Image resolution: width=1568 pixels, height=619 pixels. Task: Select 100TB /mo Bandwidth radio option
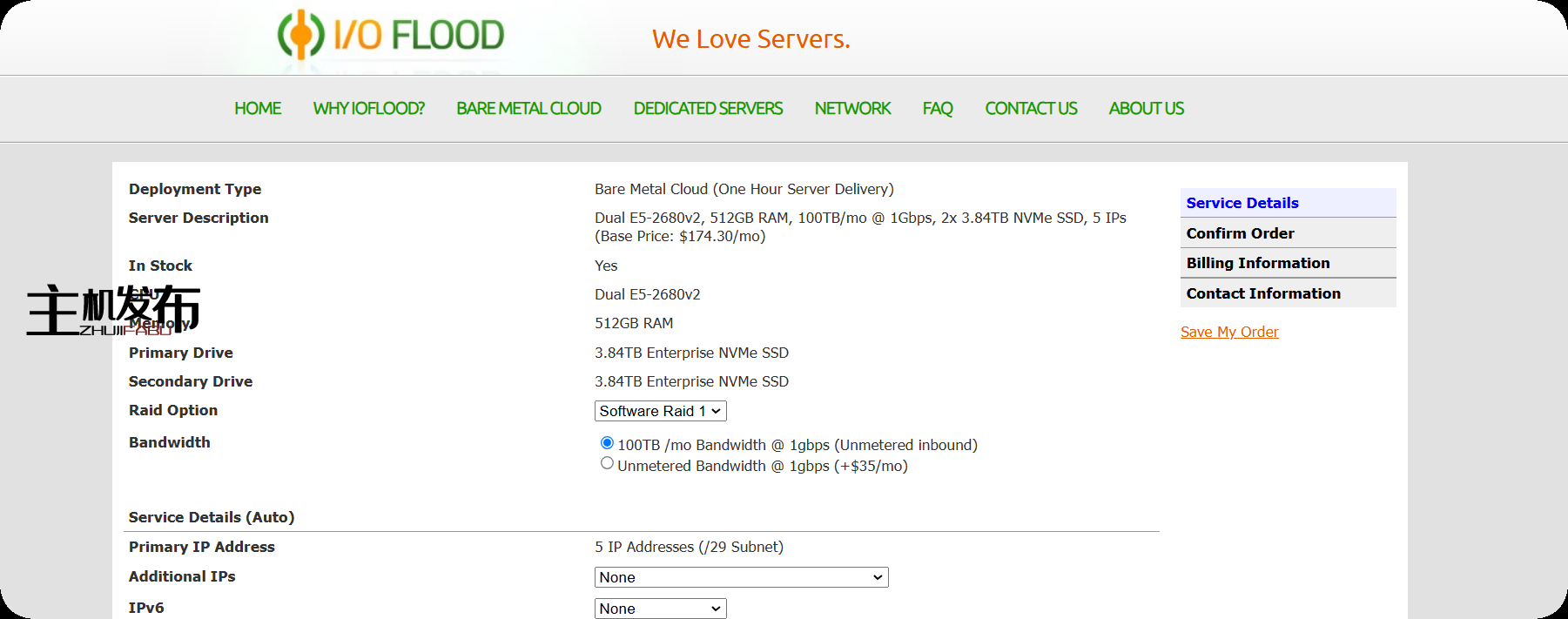click(607, 443)
